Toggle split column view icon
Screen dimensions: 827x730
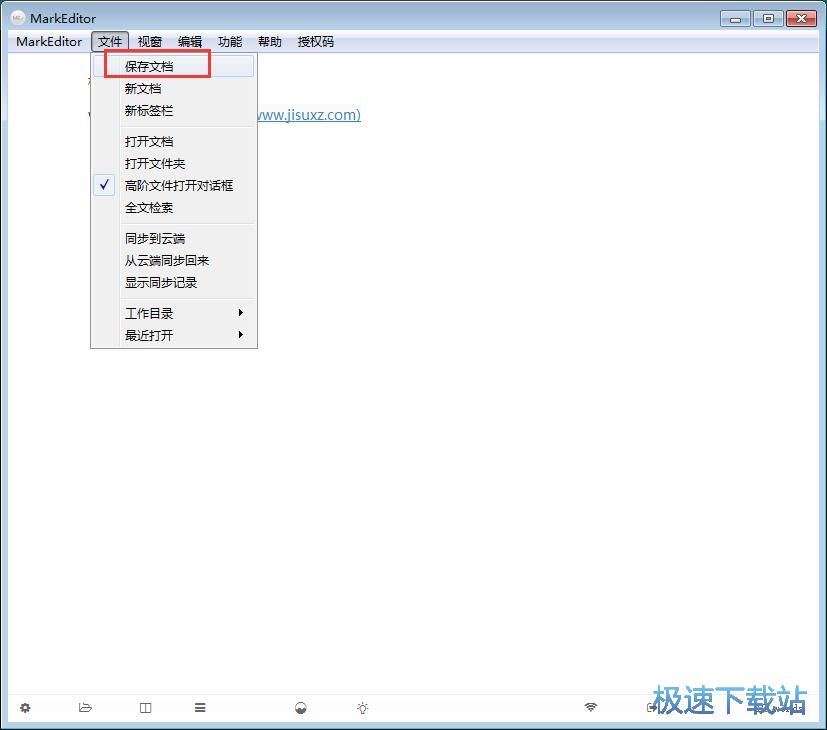pyautogui.click(x=146, y=707)
